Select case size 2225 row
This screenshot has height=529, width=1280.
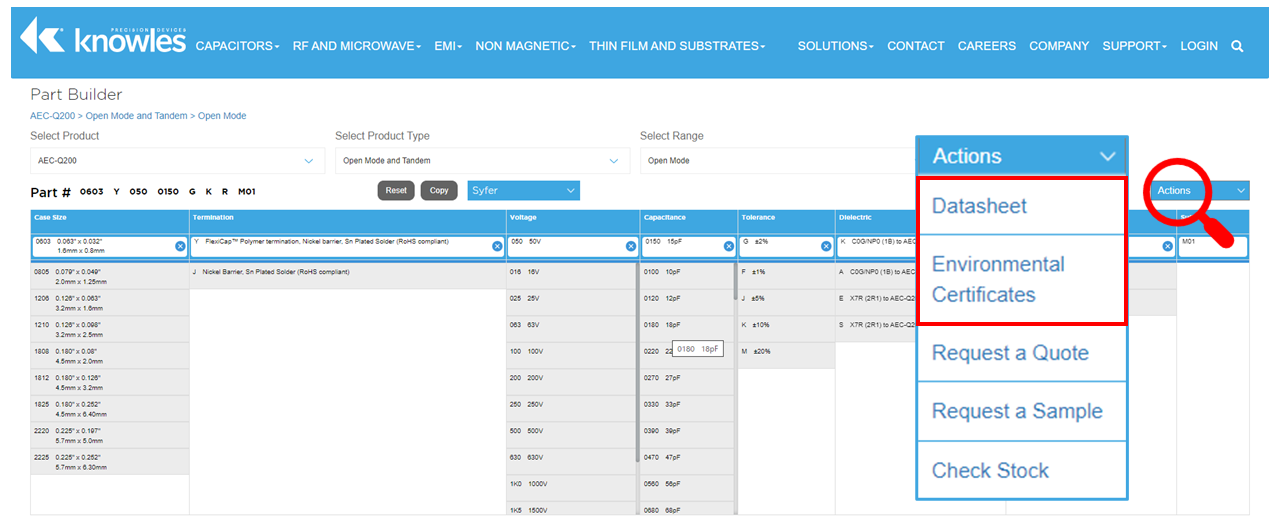(110, 461)
